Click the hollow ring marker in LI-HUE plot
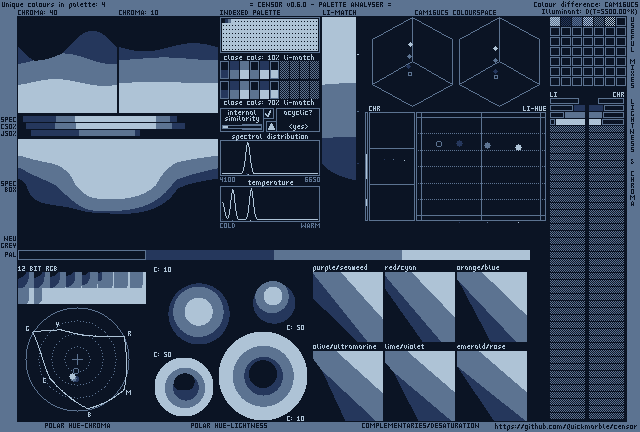This screenshot has height=432, width=640. [439, 144]
